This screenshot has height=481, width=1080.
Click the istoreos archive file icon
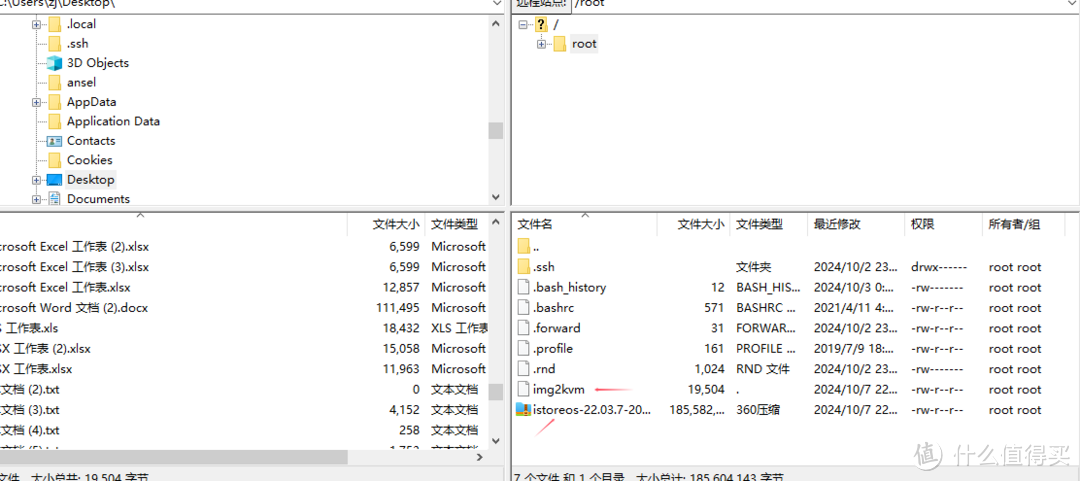pos(523,410)
